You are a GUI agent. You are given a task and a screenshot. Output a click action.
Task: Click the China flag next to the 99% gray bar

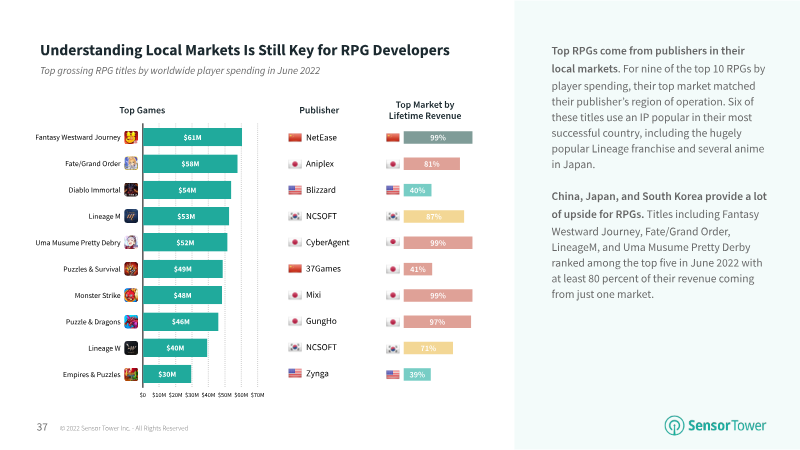coord(393,137)
